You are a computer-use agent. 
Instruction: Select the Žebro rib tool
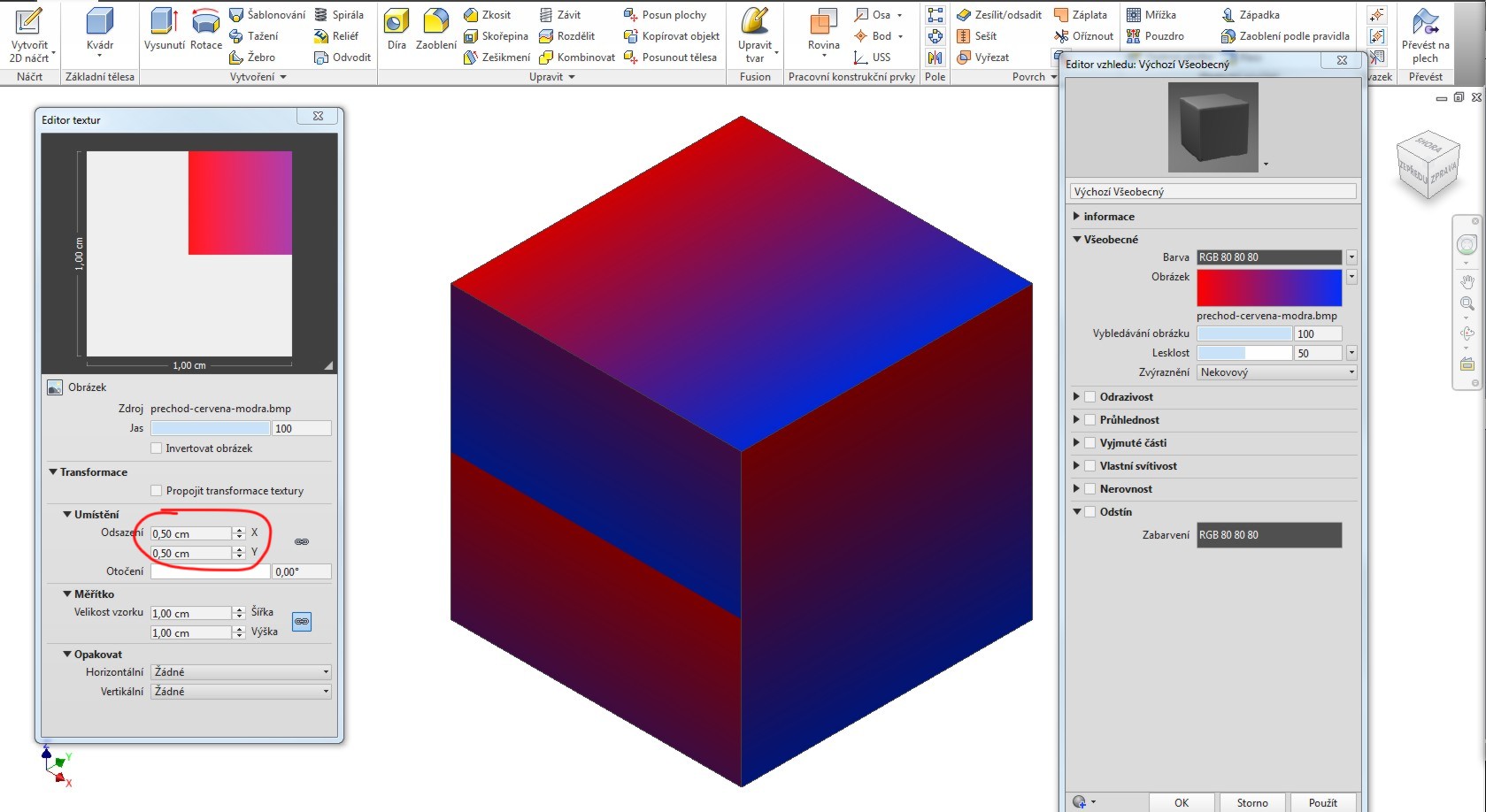click(252, 57)
